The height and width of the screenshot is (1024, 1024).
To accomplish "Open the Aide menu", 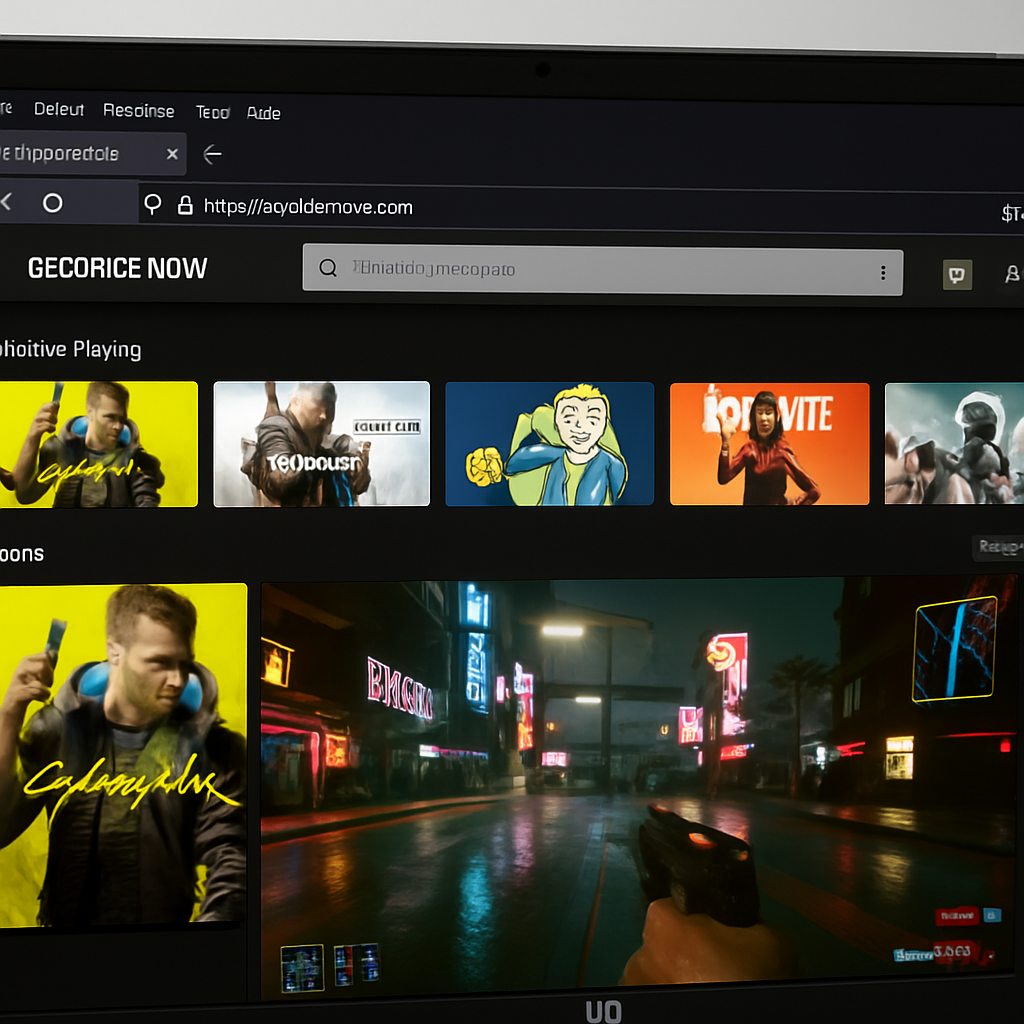I will point(264,113).
